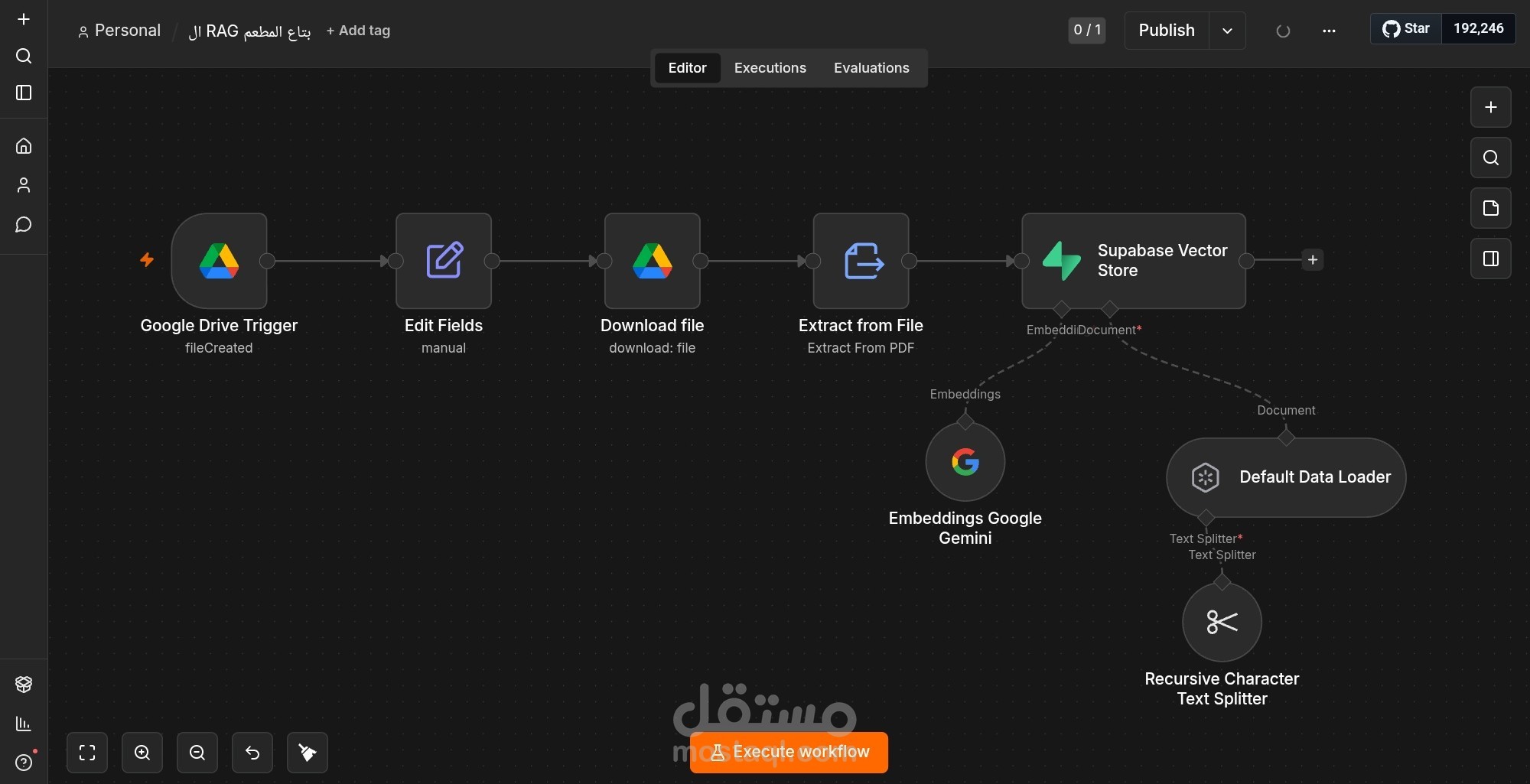Click the 192,246 star count

pyautogui.click(x=1478, y=29)
